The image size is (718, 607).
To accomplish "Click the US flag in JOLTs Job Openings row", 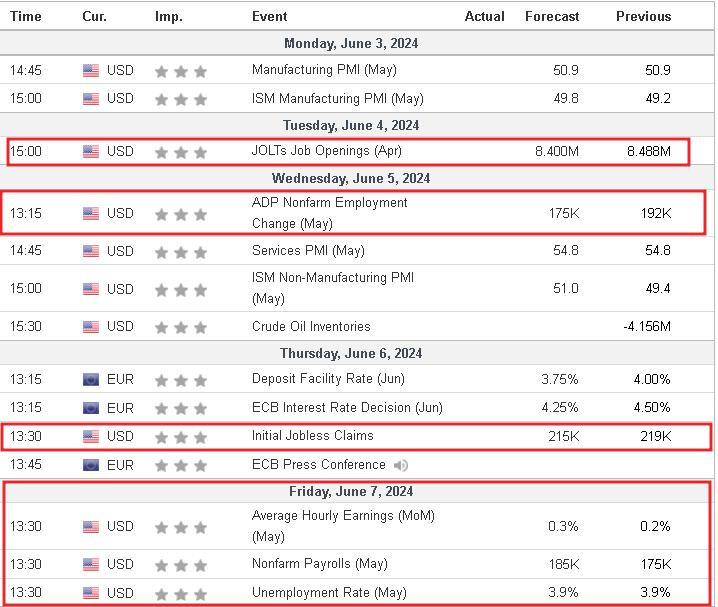I will [x=91, y=152].
